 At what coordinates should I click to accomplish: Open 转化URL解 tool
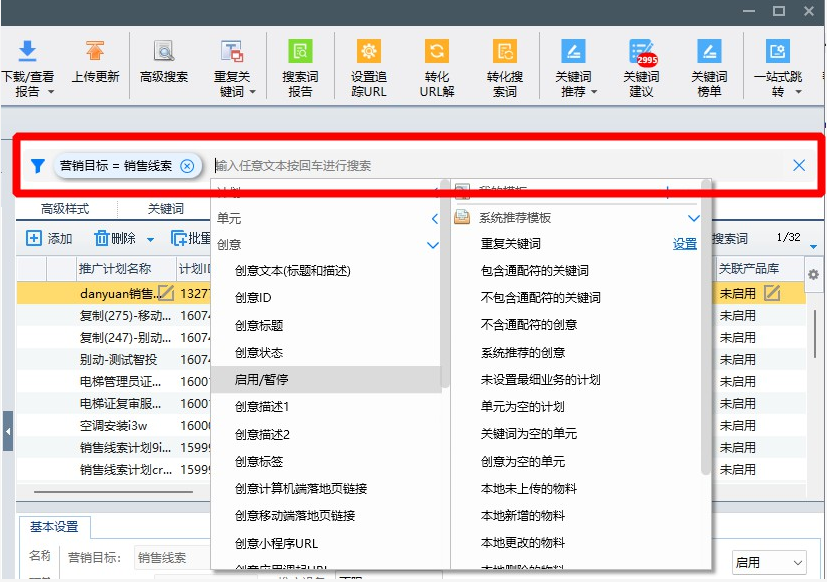tap(437, 51)
